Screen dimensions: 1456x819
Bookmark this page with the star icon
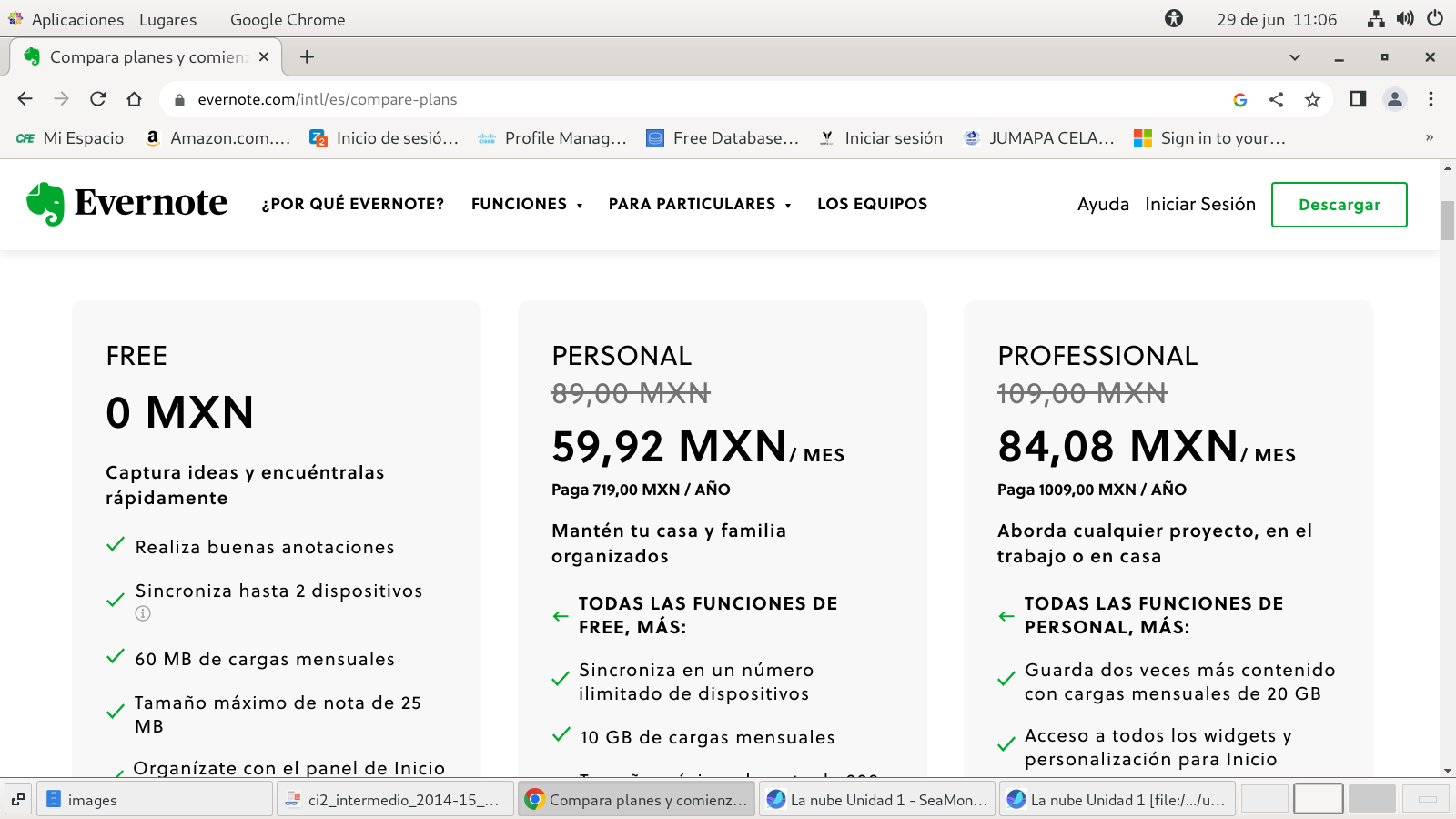click(x=1312, y=99)
